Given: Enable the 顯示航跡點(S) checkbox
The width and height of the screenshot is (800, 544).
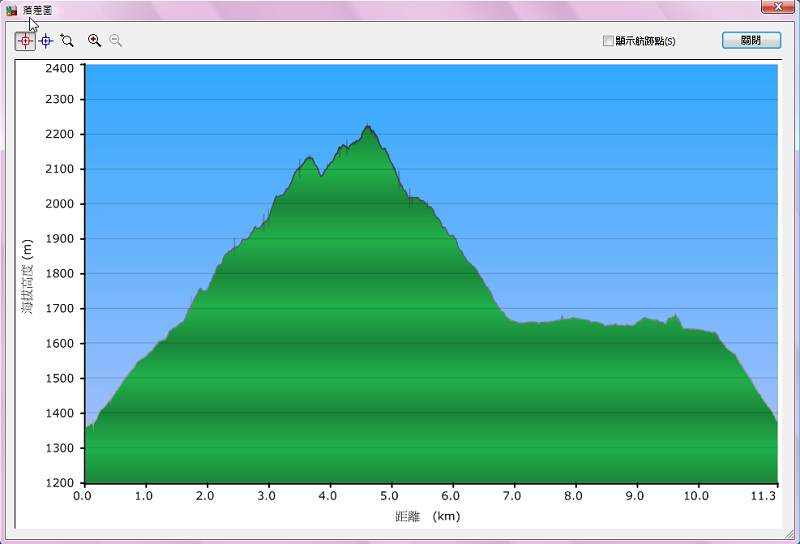Looking at the screenshot, I should (608, 41).
